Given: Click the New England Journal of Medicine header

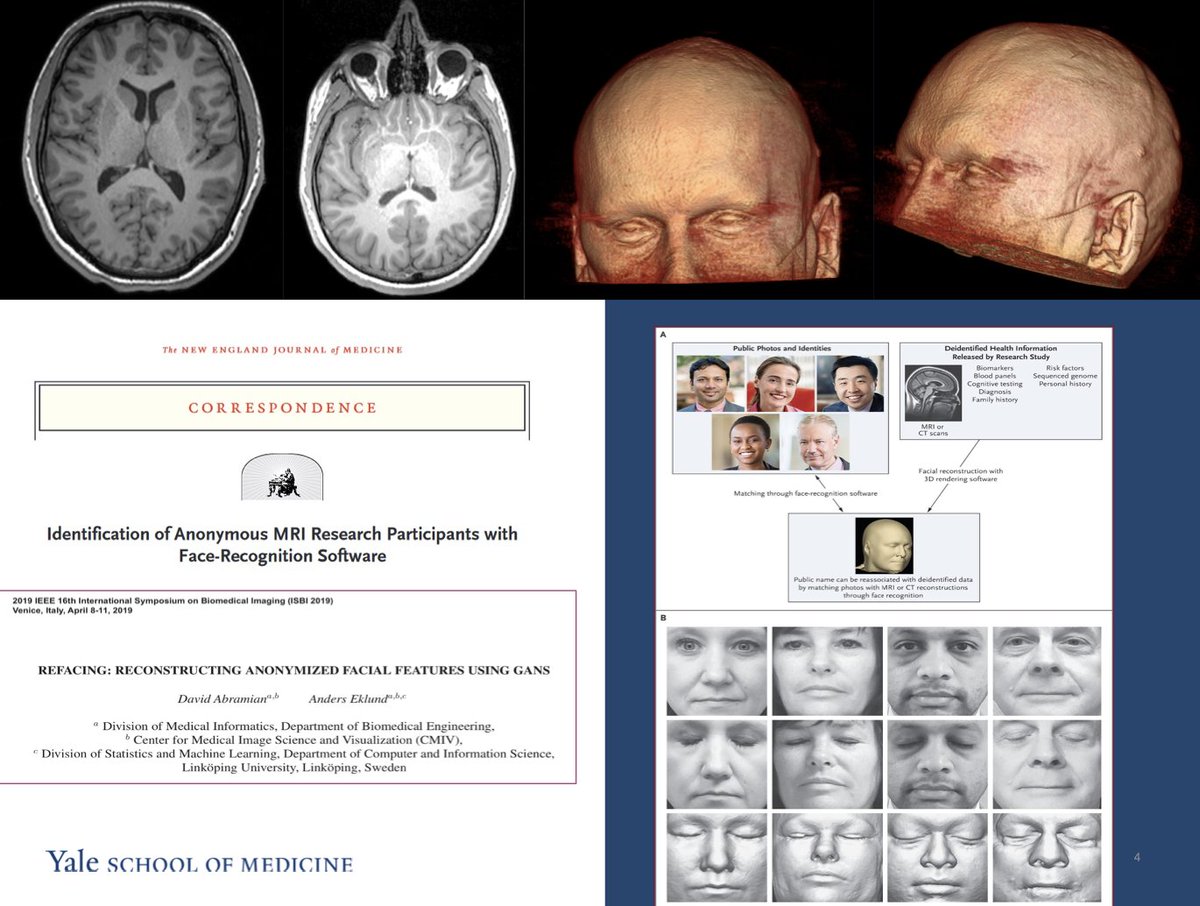Looking at the screenshot, I should coord(282,350).
